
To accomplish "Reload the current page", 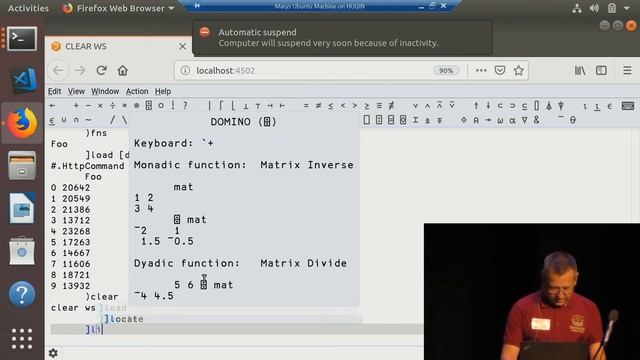I will click(x=102, y=71).
